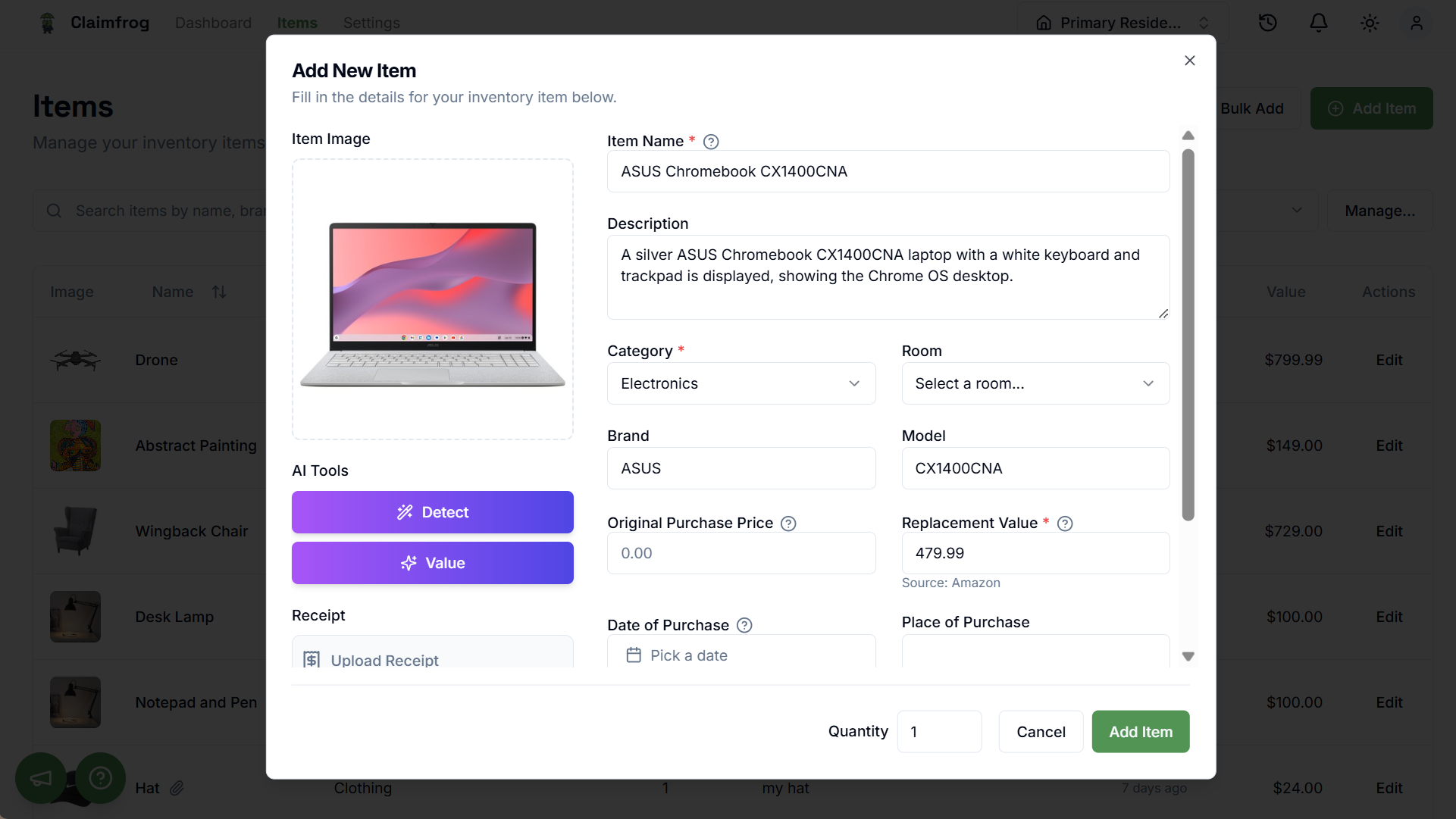Open the Primary Residence property switcher
The width and height of the screenshot is (1456, 819).
[x=1123, y=23]
